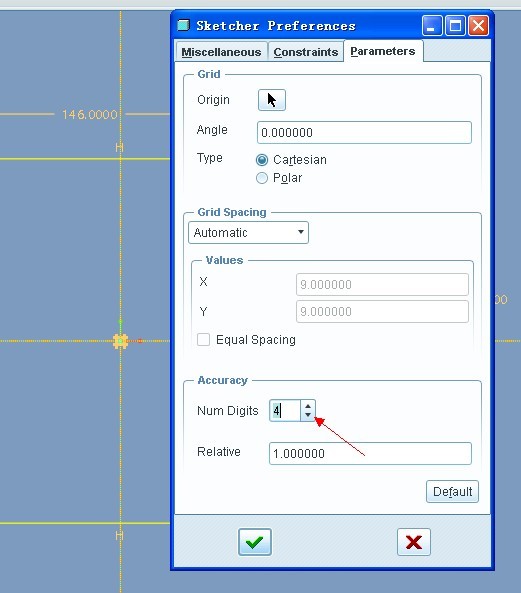Click the X grid spacing value field

(x=382, y=284)
